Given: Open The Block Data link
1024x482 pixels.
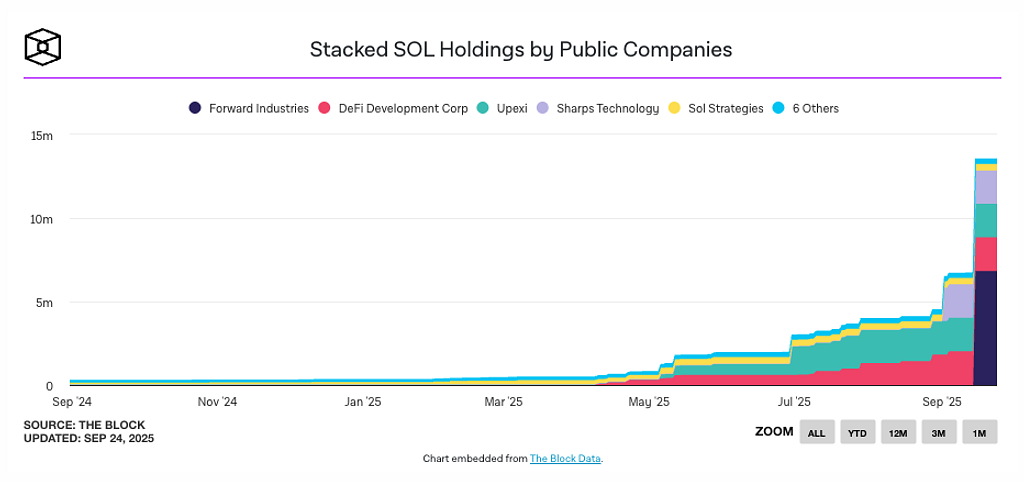Looking at the screenshot, I should (x=565, y=458).
